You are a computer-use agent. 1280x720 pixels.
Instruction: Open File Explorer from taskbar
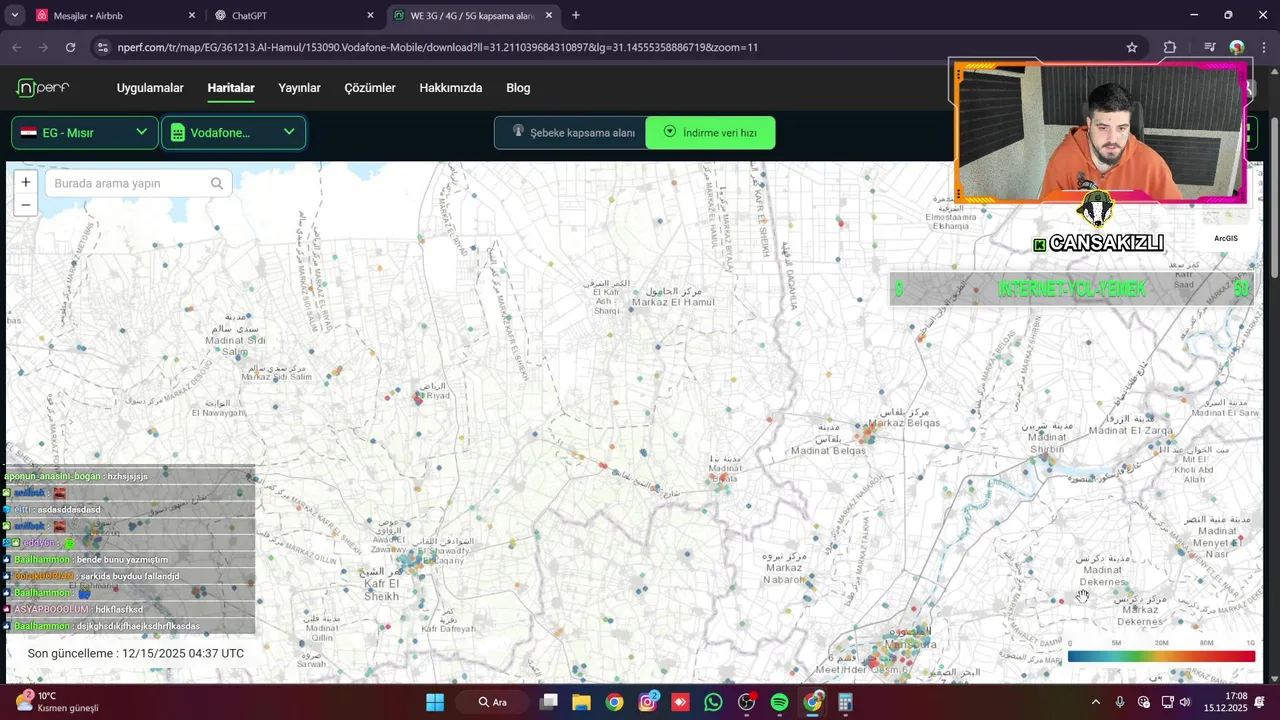(581, 702)
